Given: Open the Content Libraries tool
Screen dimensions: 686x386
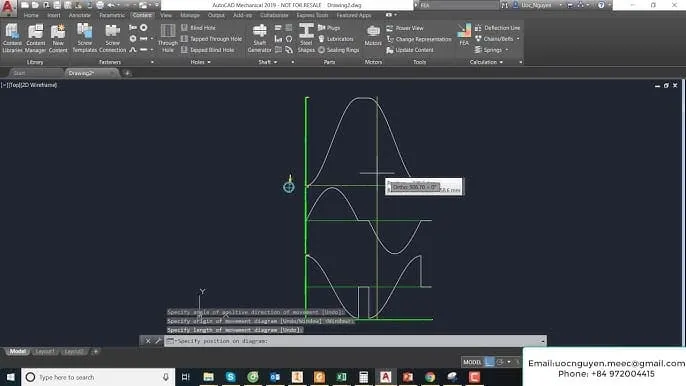Looking at the screenshot, I should (x=12, y=39).
